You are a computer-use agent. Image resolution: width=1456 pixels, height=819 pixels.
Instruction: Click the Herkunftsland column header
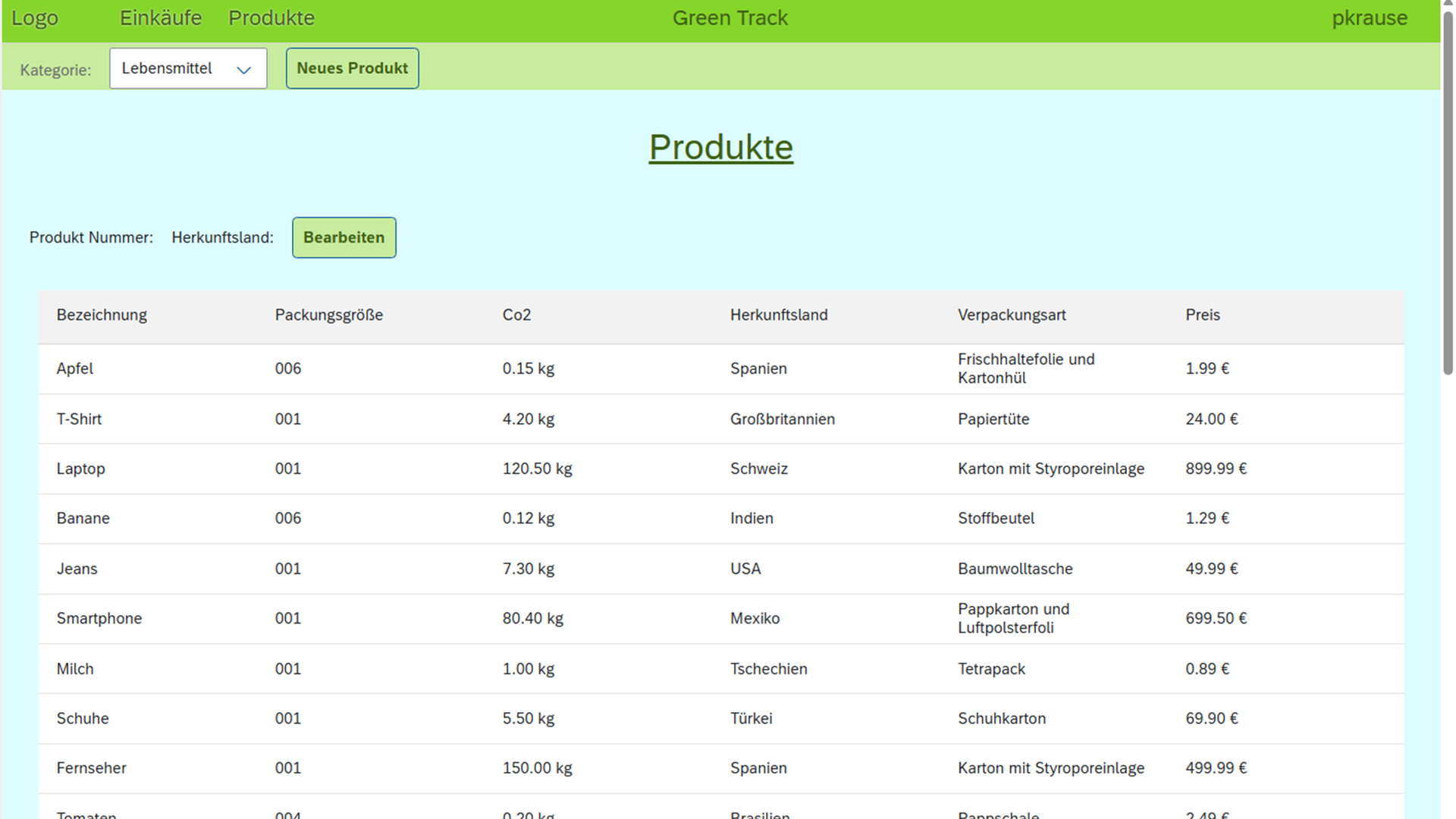click(778, 315)
